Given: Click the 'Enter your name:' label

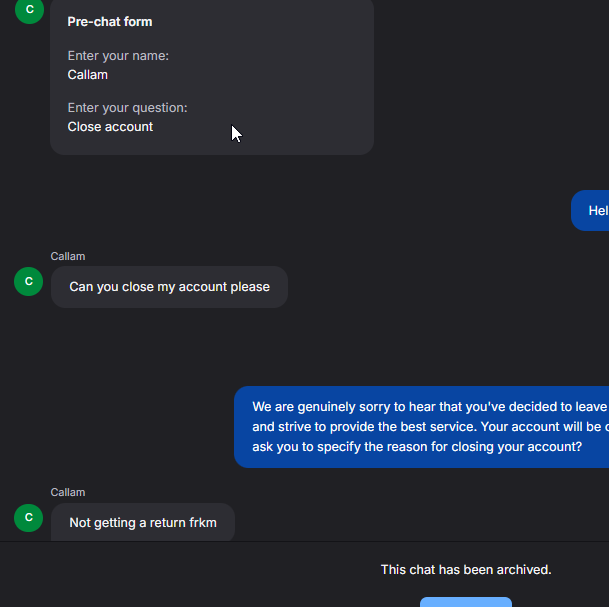Looking at the screenshot, I should 118,56.
